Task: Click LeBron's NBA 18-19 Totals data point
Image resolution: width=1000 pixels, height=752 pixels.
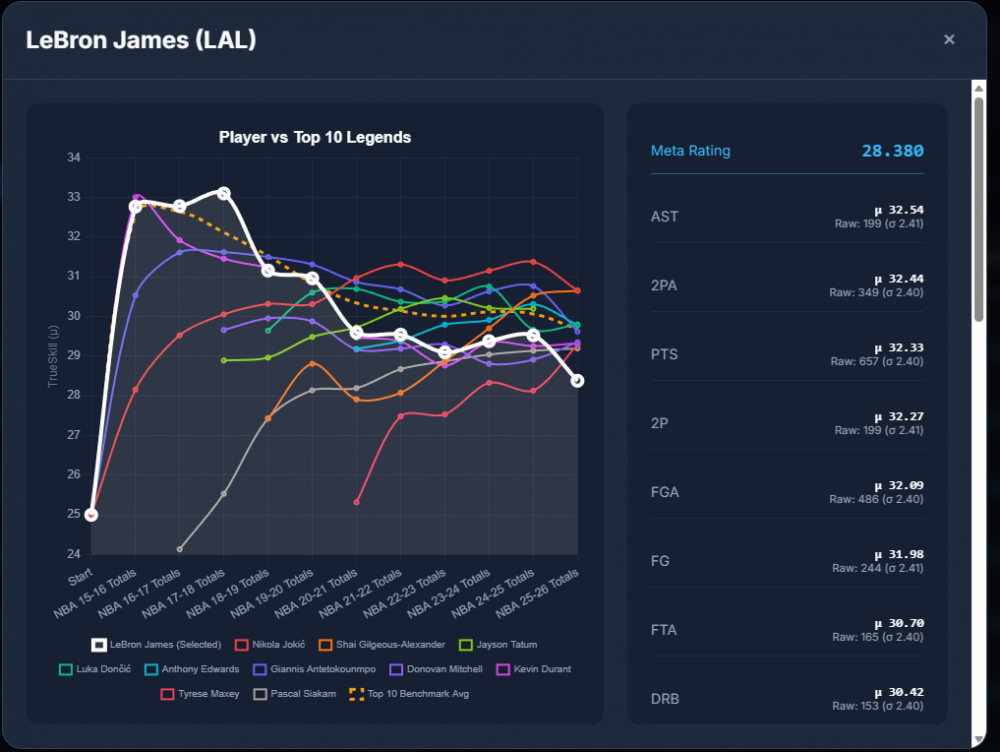Action: click(x=268, y=271)
